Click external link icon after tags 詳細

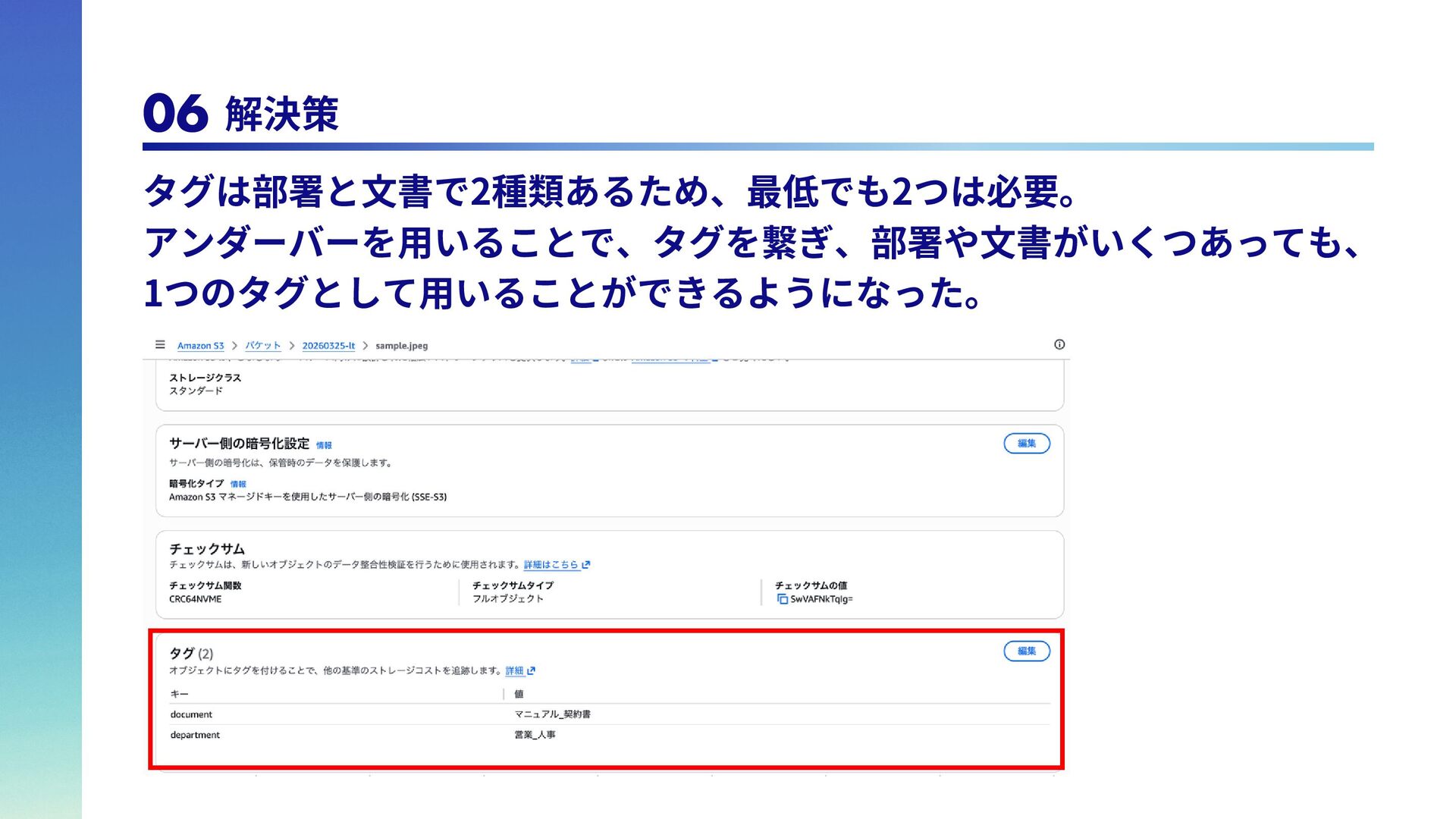532,671
